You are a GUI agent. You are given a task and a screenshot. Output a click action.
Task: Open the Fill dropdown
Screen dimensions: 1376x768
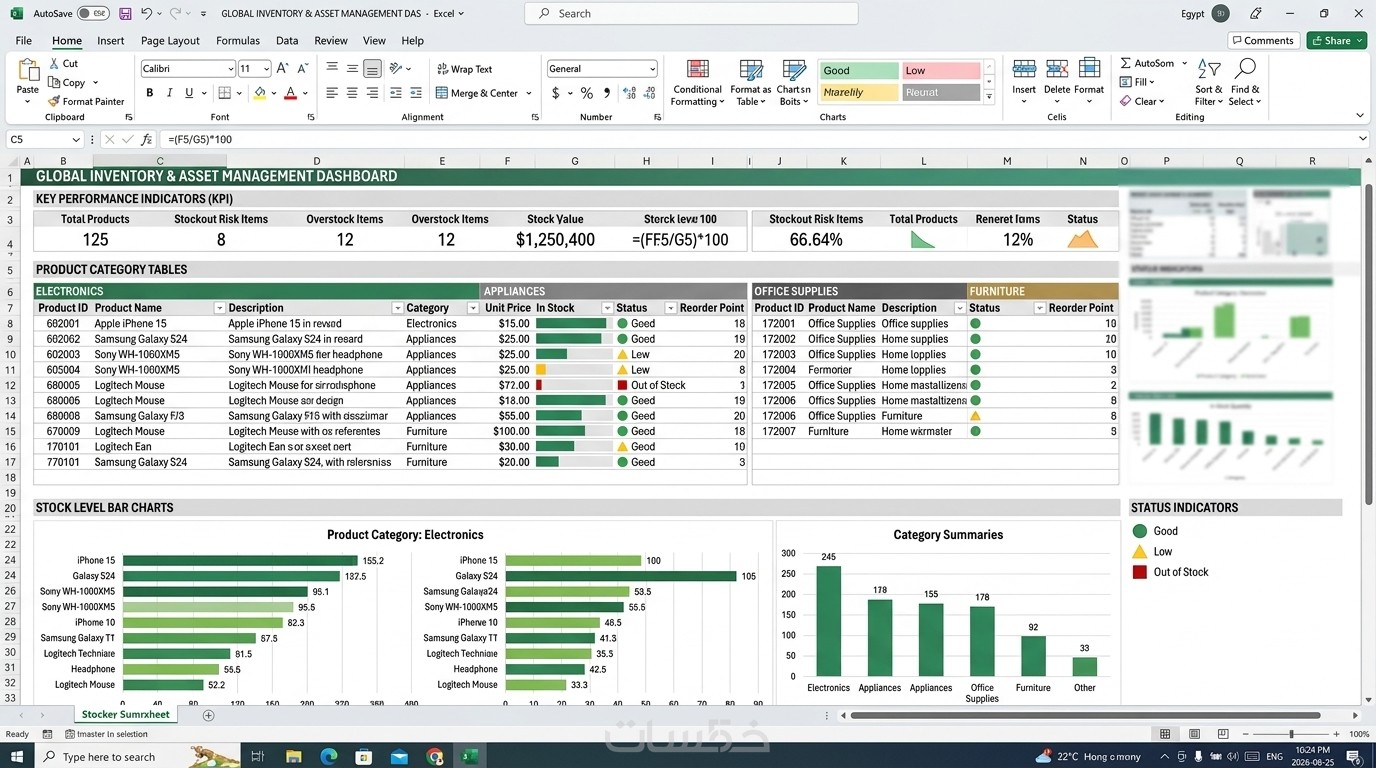(1138, 82)
